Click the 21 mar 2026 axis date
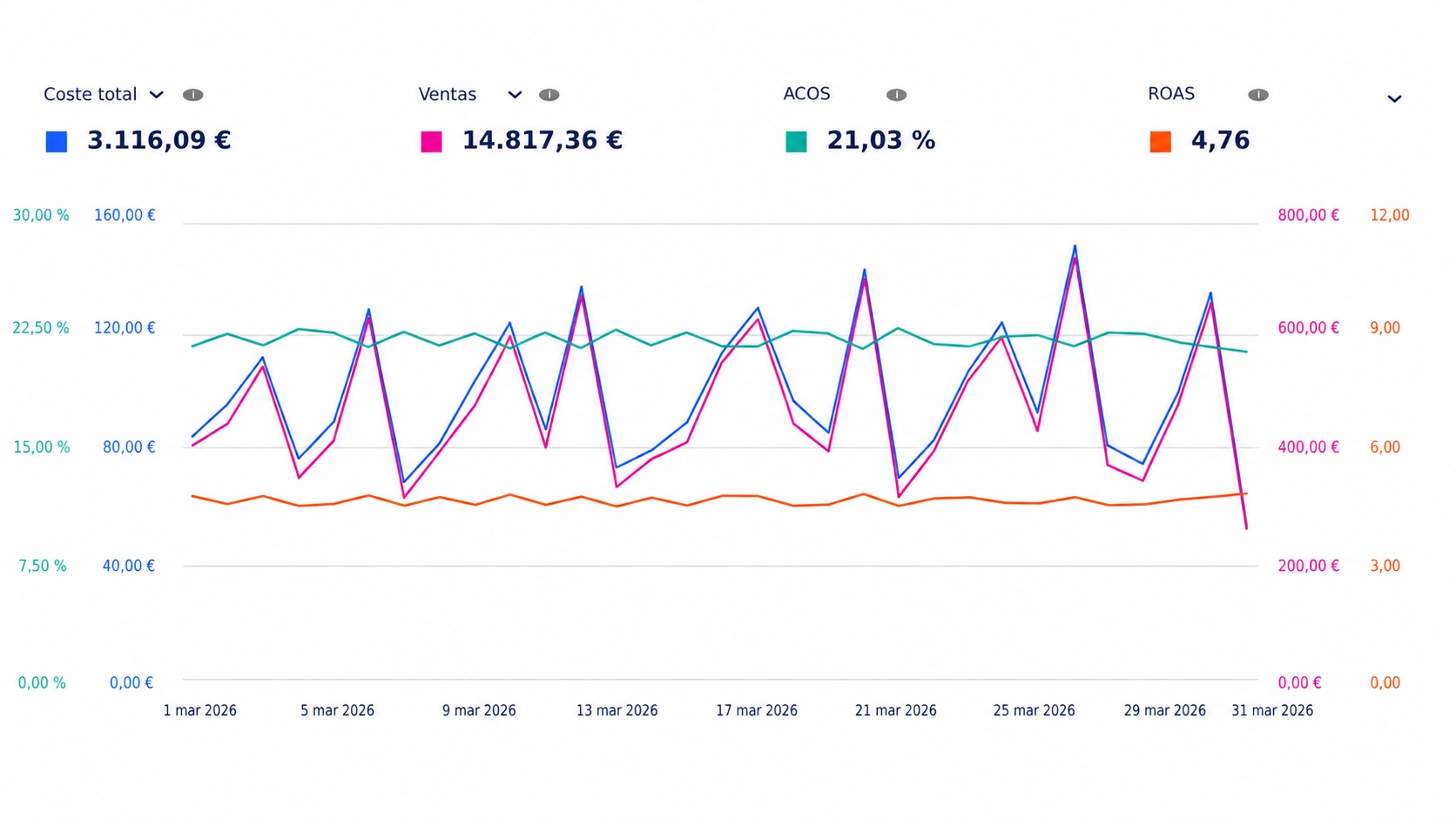Viewport: 1456px width, 819px height. coord(895,710)
